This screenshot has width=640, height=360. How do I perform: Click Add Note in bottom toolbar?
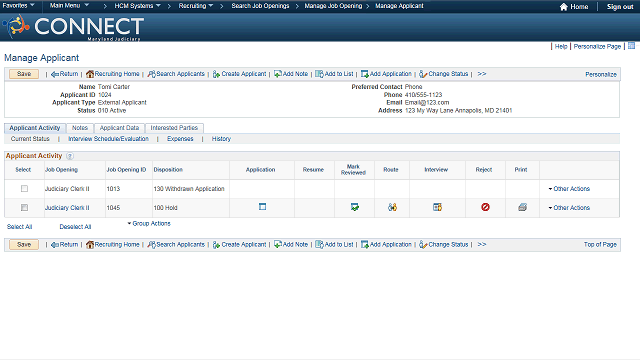click(x=291, y=244)
